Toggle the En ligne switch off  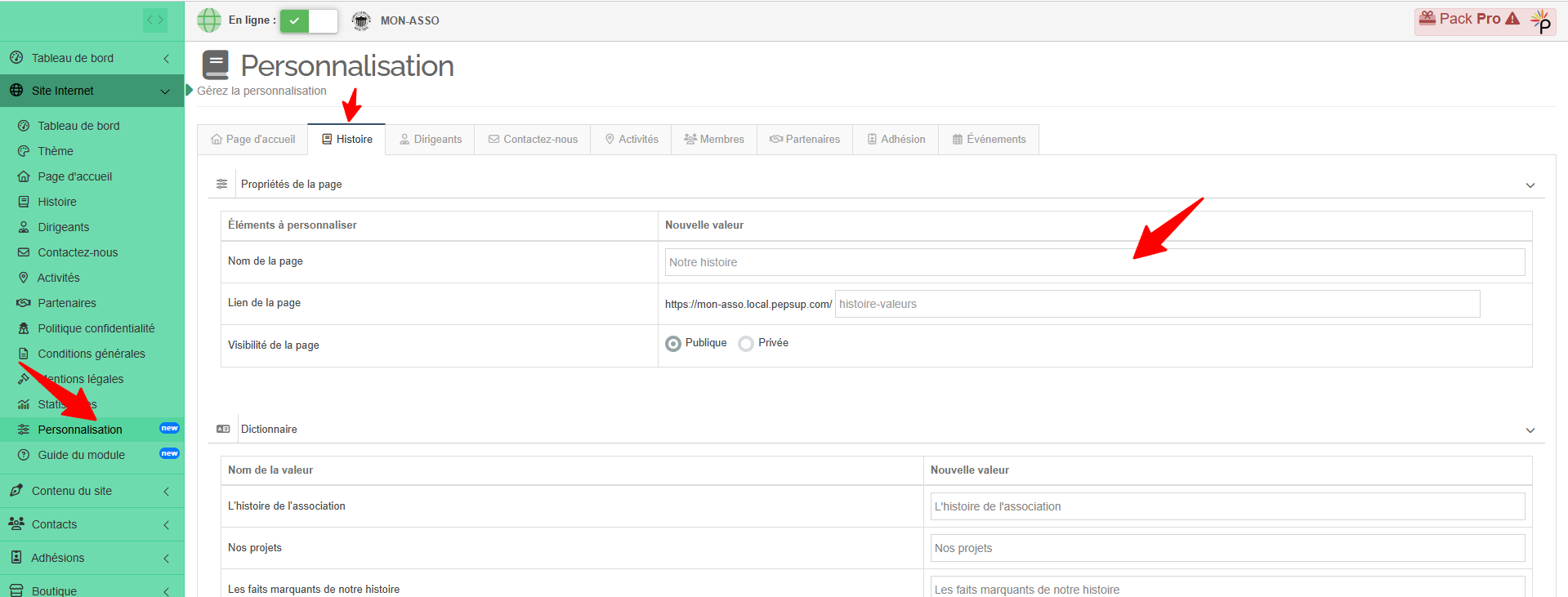(308, 21)
